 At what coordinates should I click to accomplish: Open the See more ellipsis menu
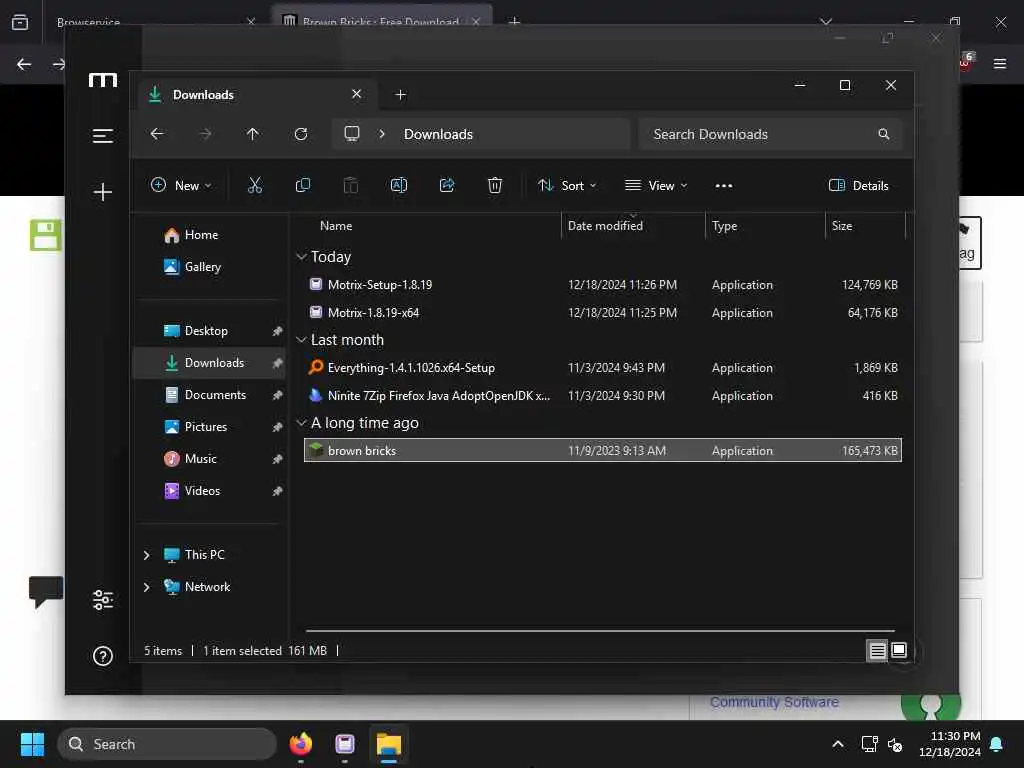724,185
